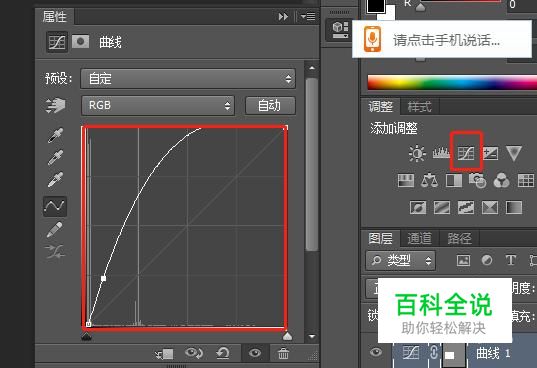Screen dimensions: 537x368
Task: Open the 类型 layer filter dropdown
Action: pyautogui.click(x=400, y=261)
